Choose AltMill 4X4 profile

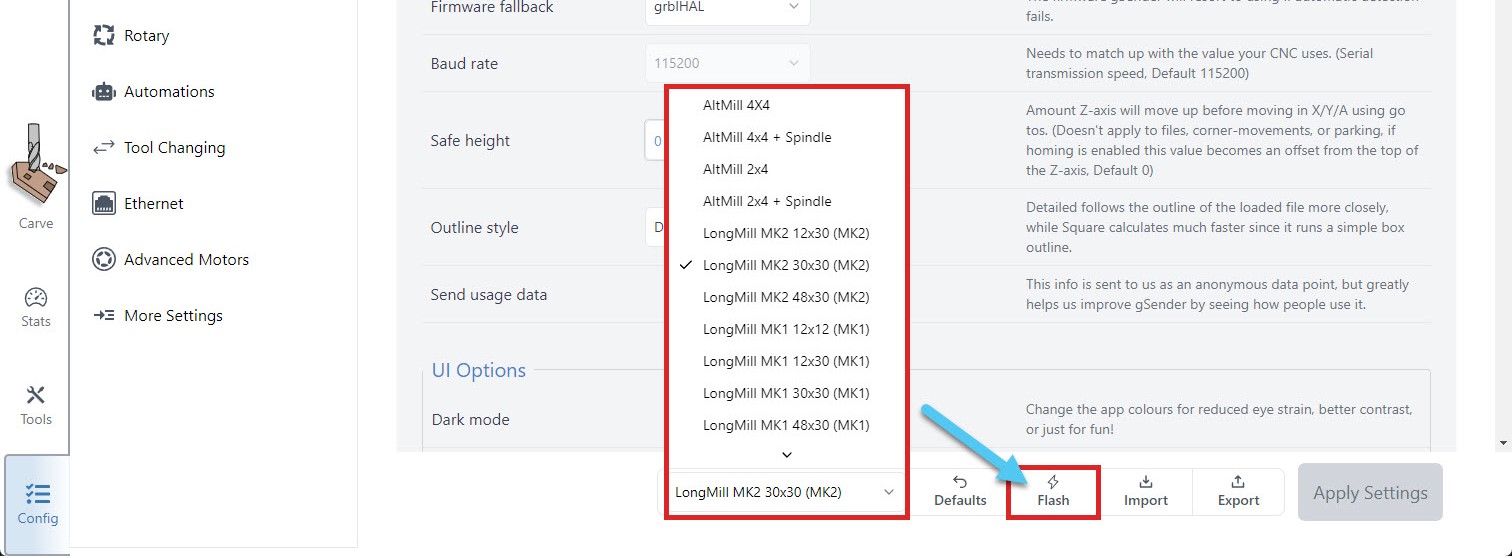pyautogui.click(x=736, y=105)
